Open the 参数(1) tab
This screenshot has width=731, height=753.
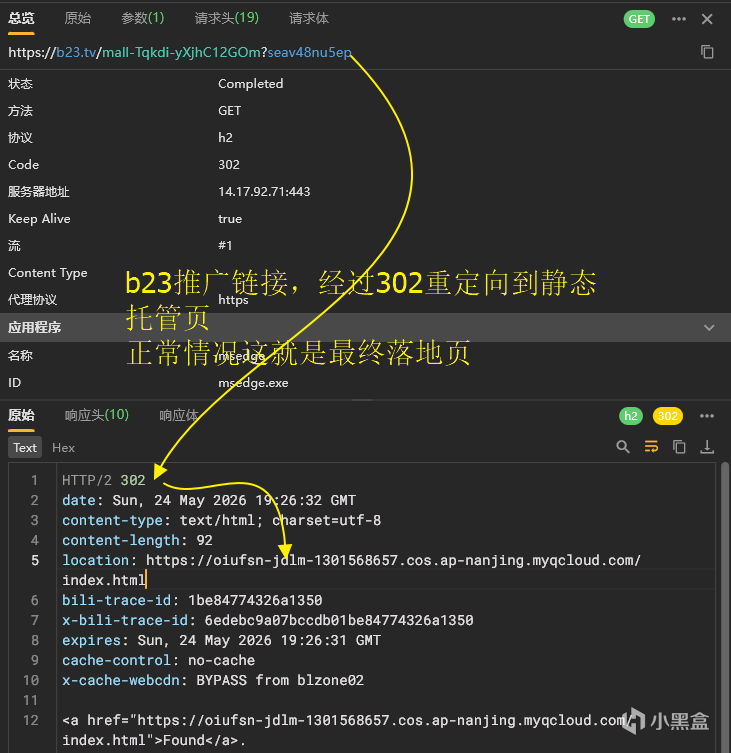coord(143,19)
